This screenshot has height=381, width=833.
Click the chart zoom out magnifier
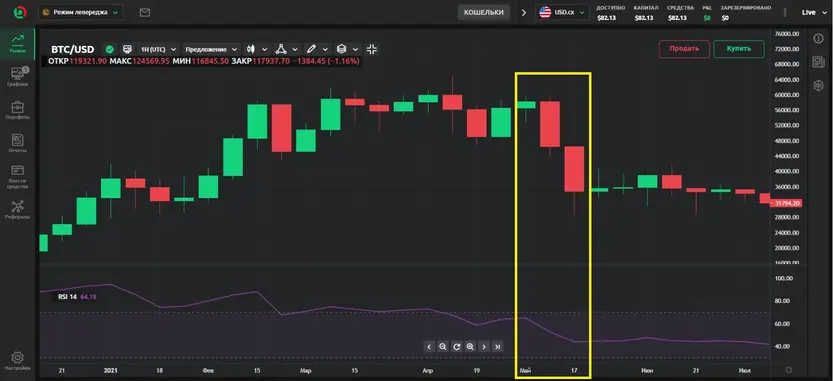point(443,347)
